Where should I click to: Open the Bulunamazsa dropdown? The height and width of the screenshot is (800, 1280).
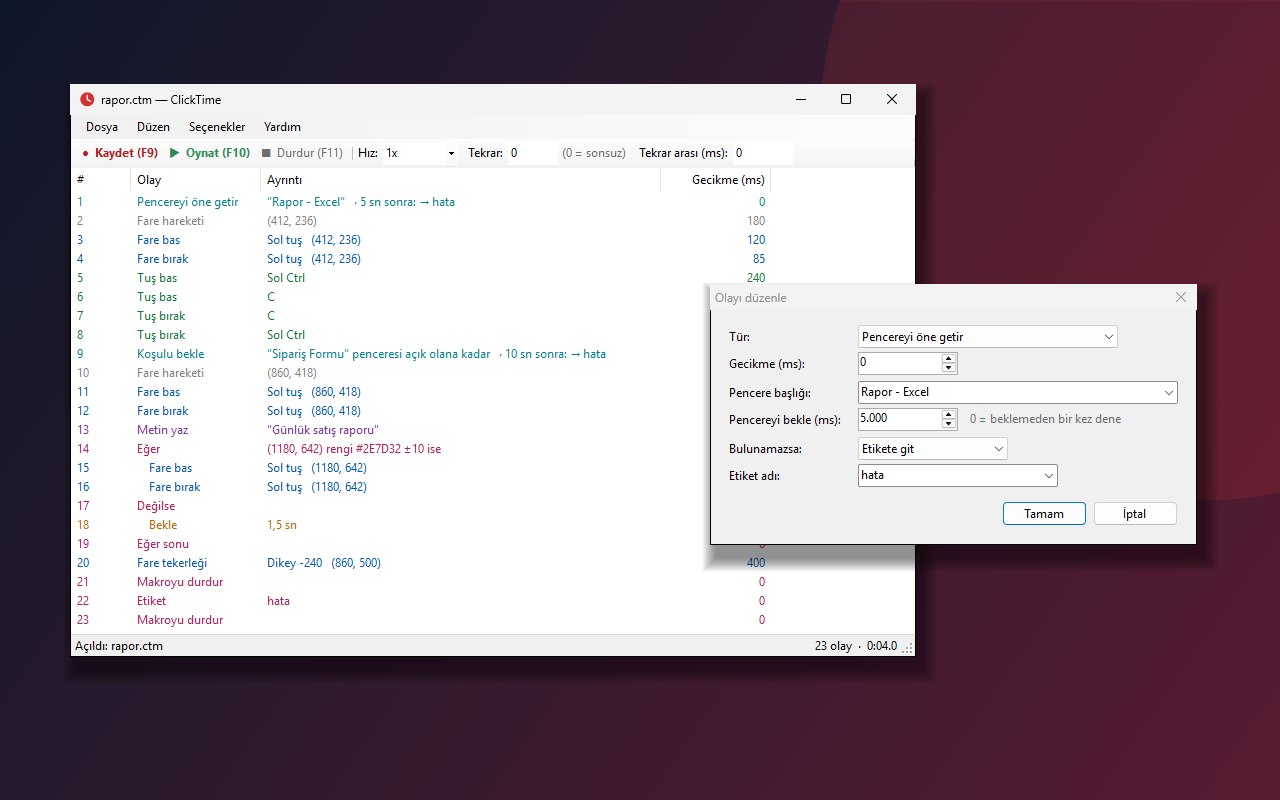[933, 449]
